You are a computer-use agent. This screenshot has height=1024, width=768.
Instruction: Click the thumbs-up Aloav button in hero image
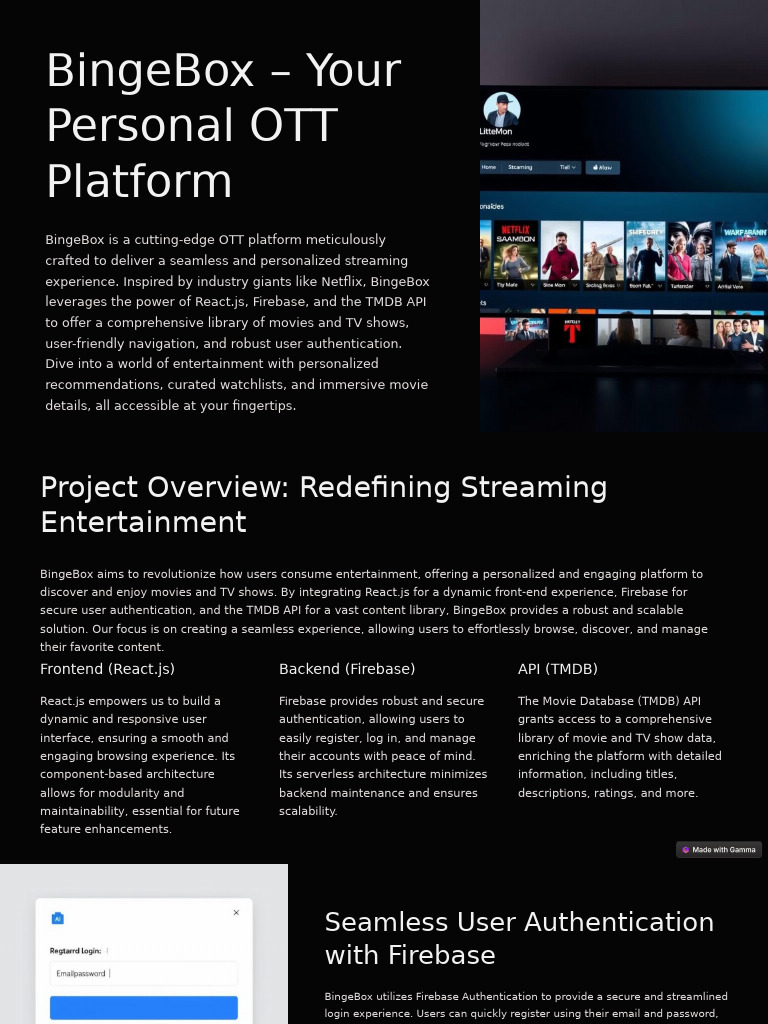coord(602,167)
